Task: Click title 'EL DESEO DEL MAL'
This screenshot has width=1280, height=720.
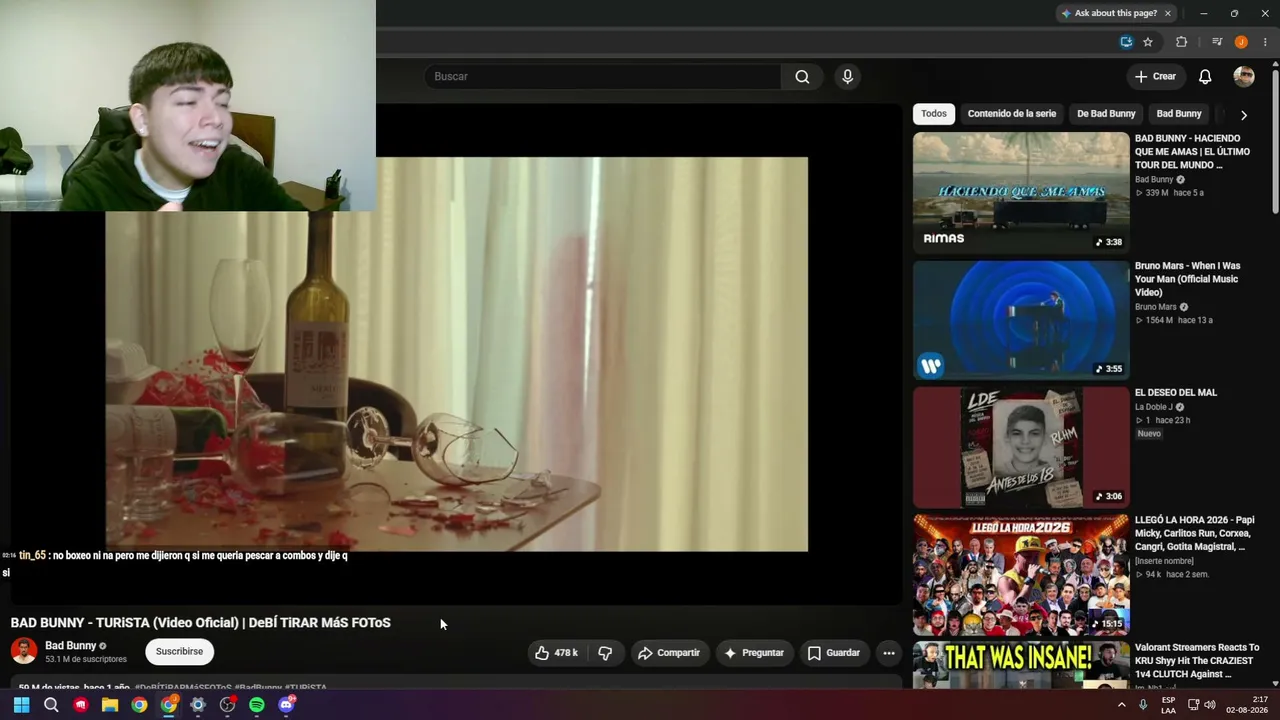Action: (x=1176, y=393)
